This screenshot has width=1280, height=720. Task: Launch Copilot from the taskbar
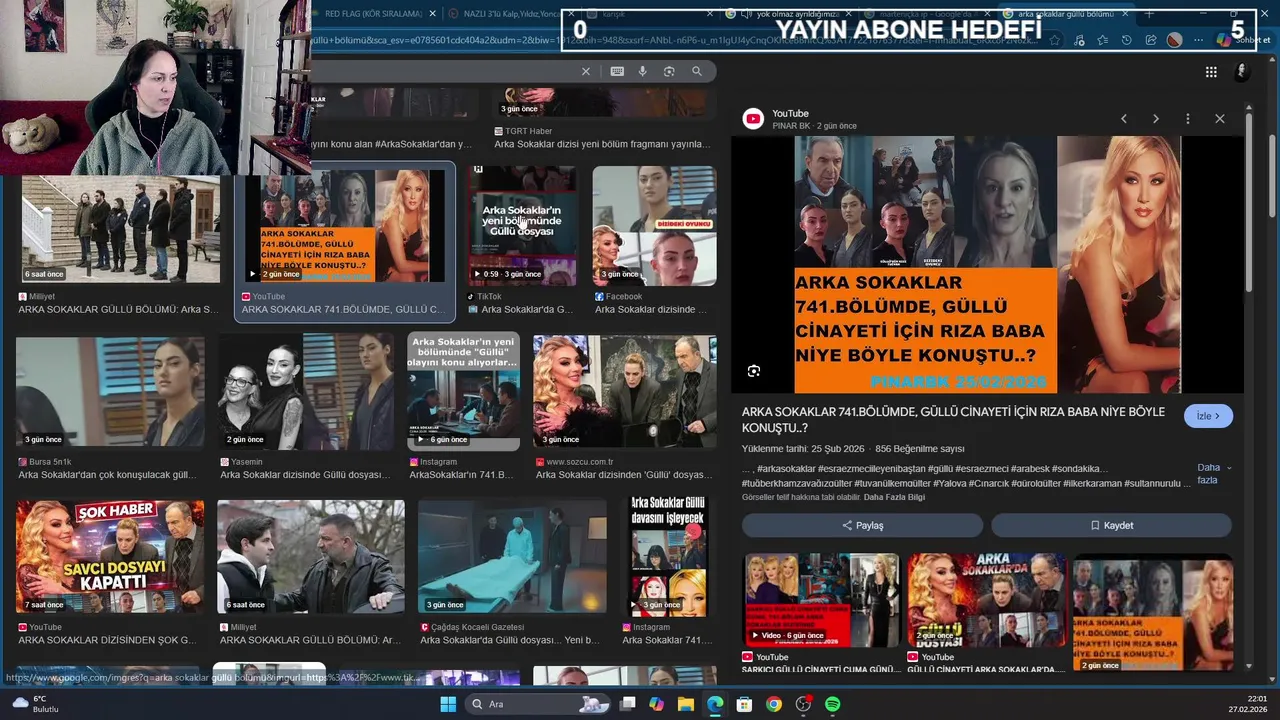[x=656, y=704]
